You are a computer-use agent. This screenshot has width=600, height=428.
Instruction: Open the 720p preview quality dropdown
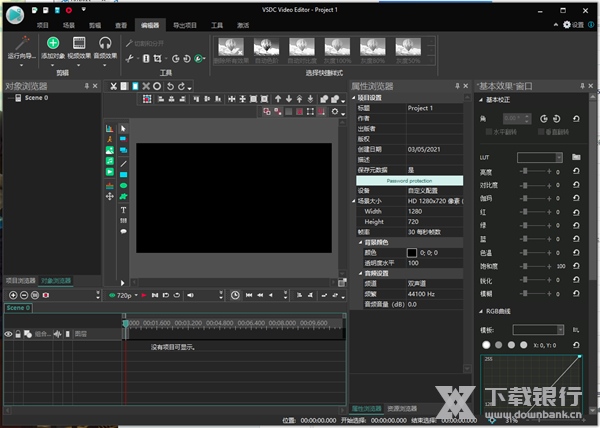click(x=134, y=295)
